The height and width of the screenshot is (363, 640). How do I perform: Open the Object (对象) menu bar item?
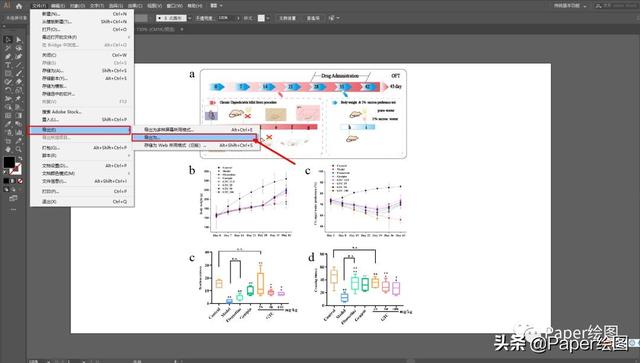[x=77, y=6]
